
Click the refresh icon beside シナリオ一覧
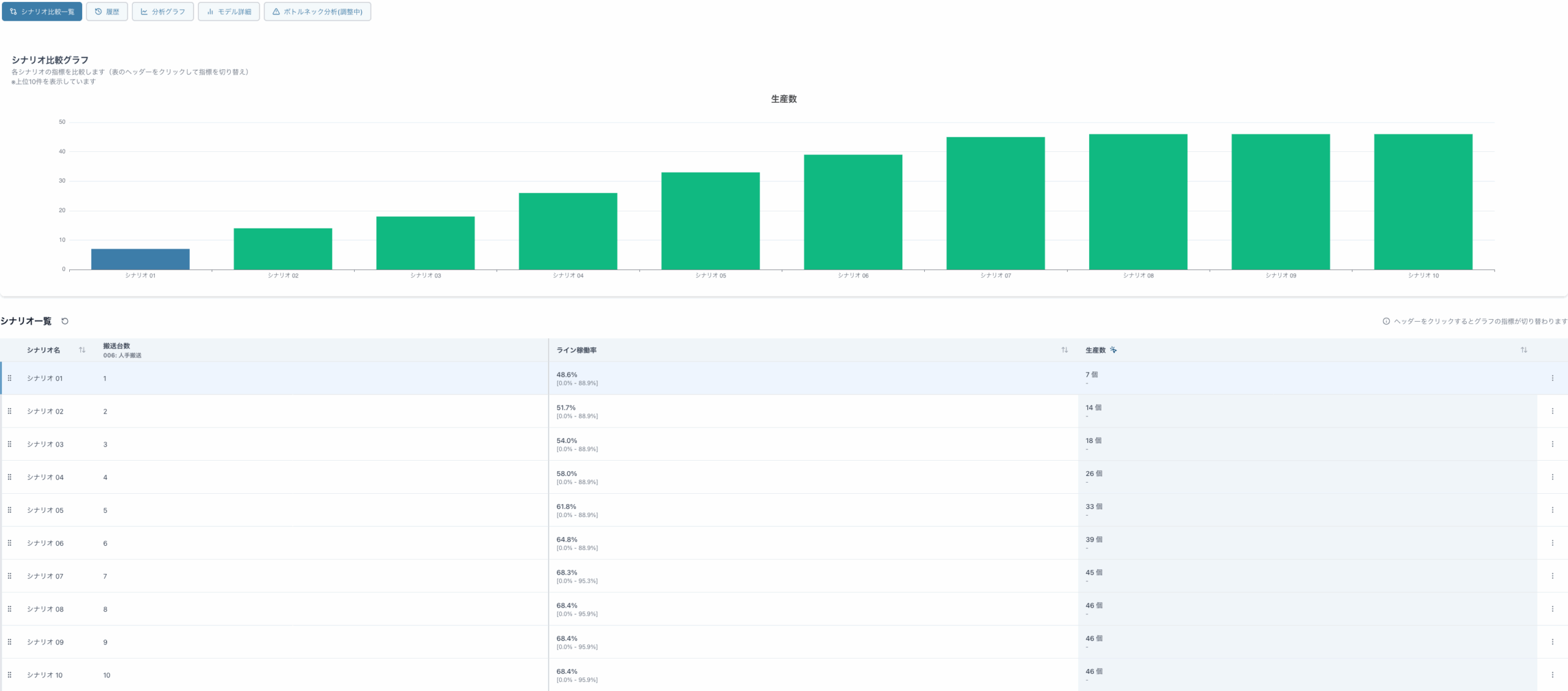pyautogui.click(x=65, y=321)
